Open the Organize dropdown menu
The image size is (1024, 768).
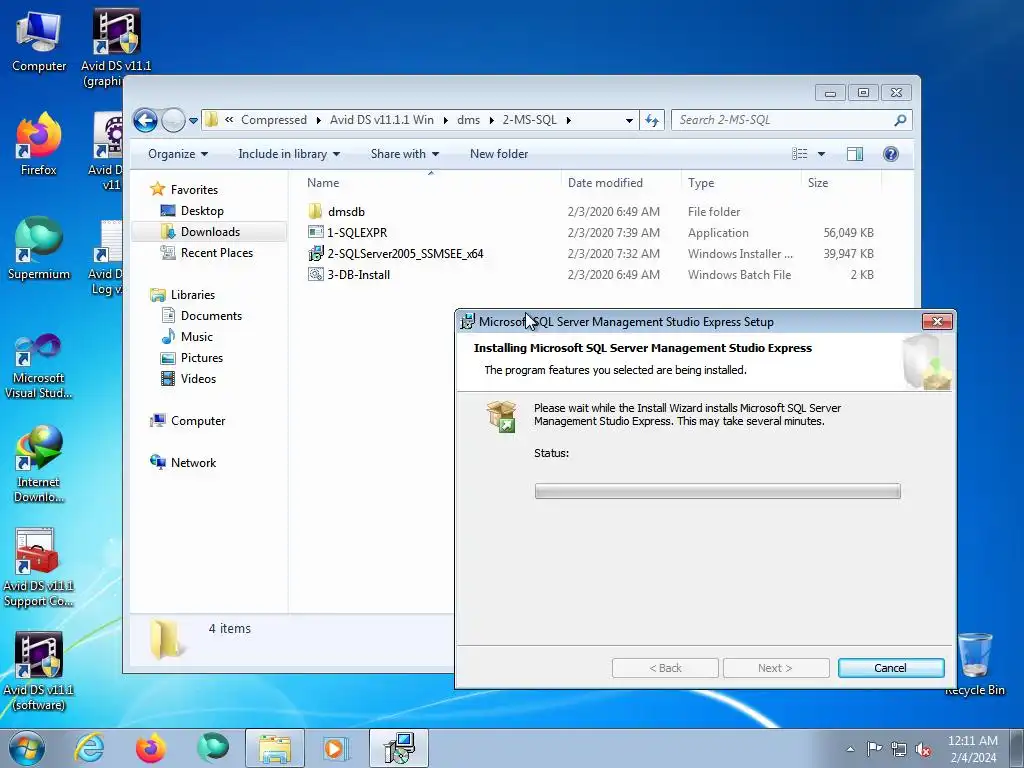coord(178,154)
